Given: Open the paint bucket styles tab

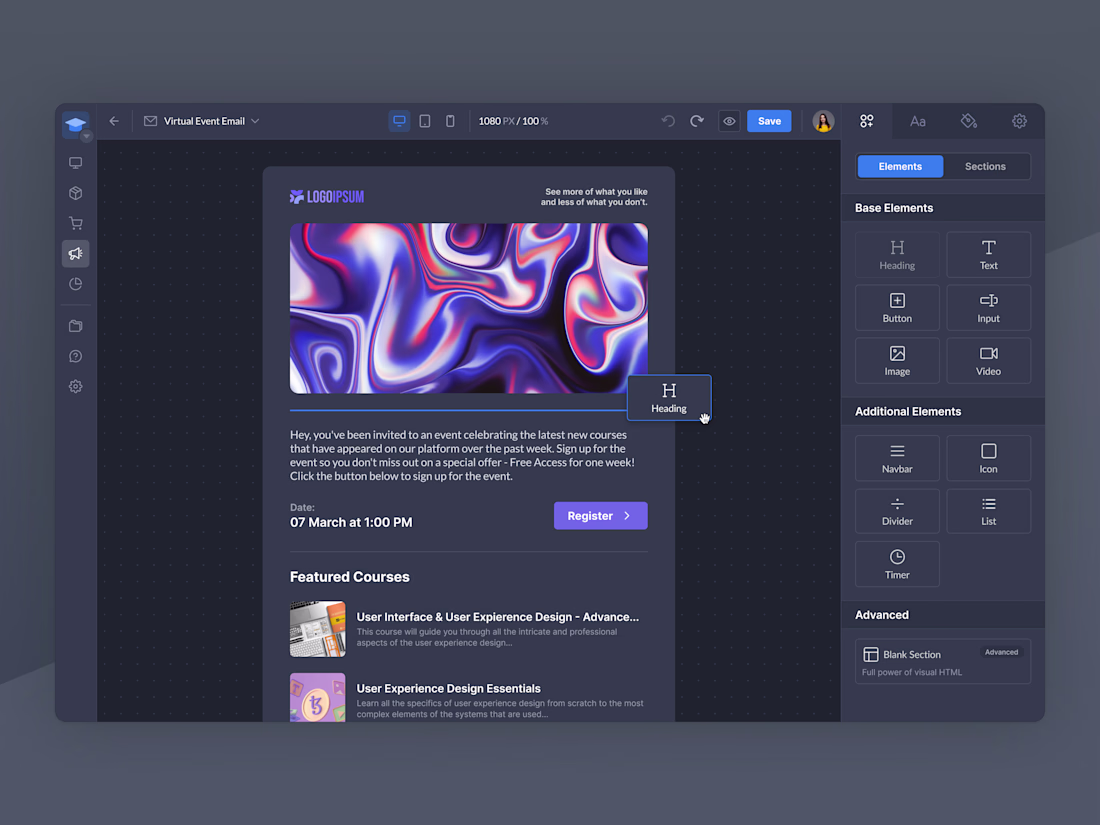Looking at the screenshot, I should click(969, 121).
